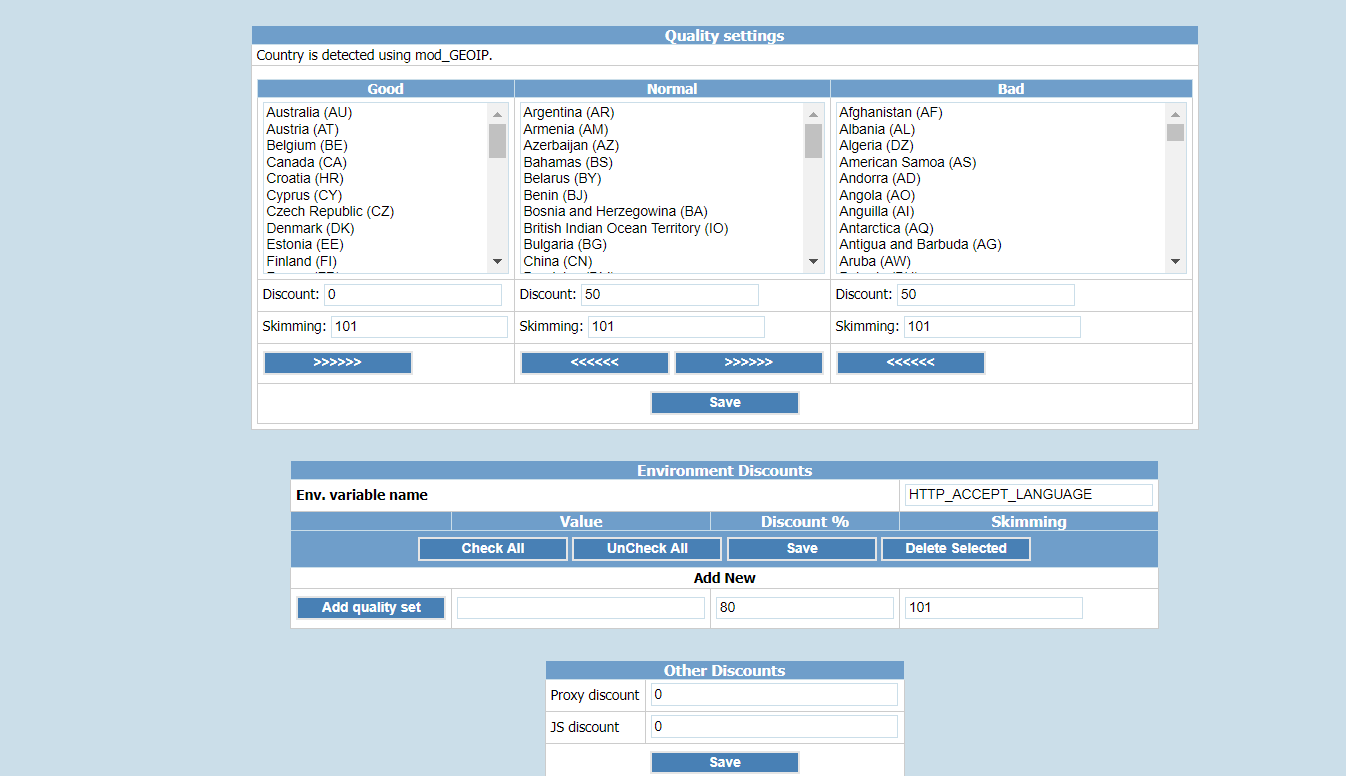Click the UnCheck All button
This screenshot has height=776, width=1346.
pos(647,549)
